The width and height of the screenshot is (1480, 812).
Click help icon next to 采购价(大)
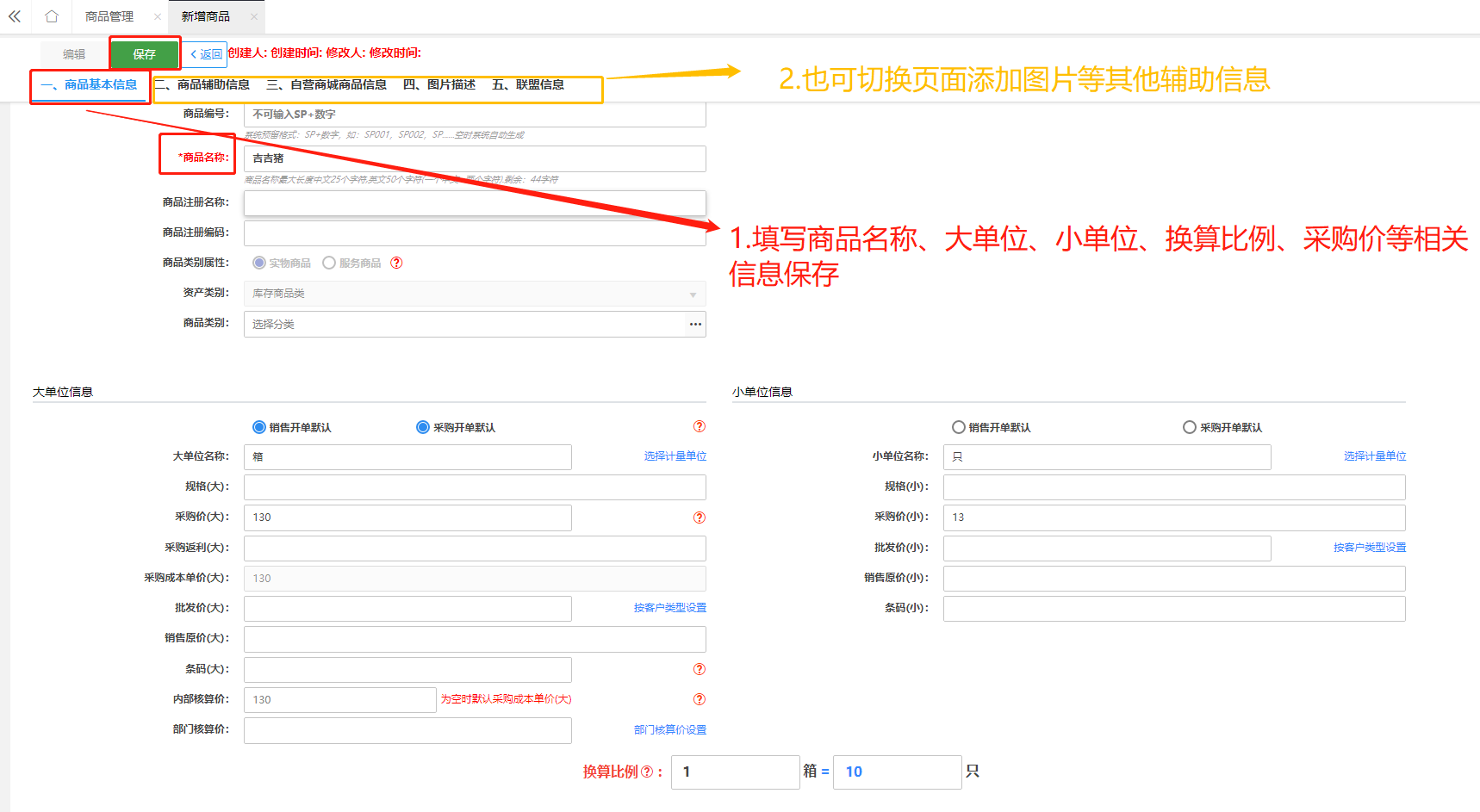pyautogui.click(x=699, y=518)
